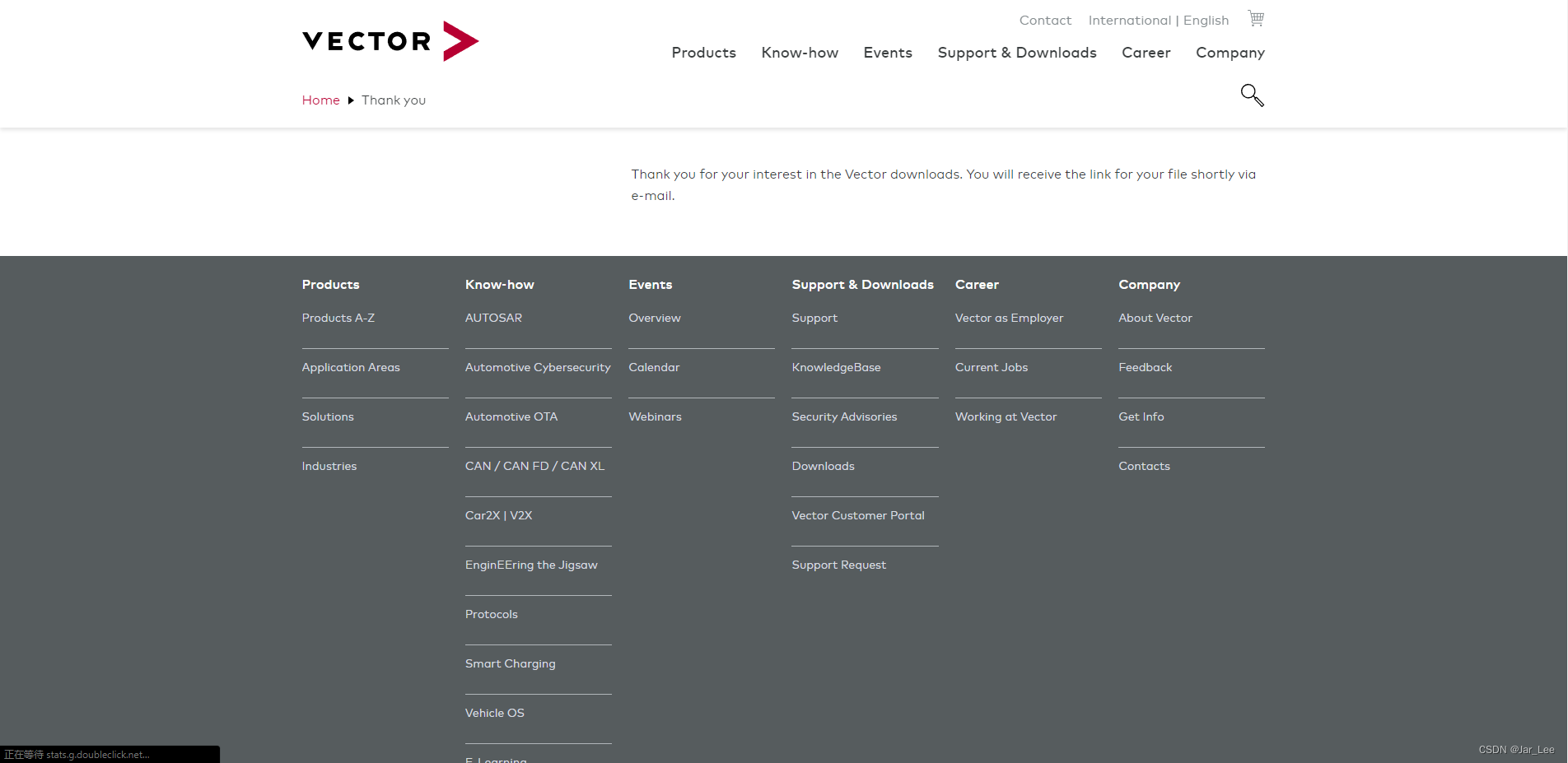The height and width of the screenshot is (763, 1568).
Task: Open Webinars footer link
Action: (x=655, y=416)
